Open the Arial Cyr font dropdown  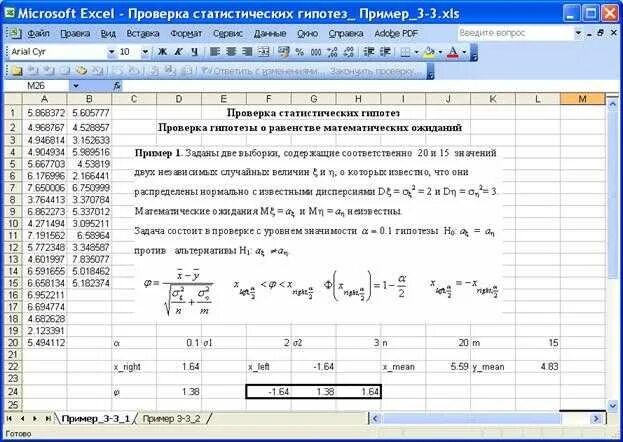[111, 52]
